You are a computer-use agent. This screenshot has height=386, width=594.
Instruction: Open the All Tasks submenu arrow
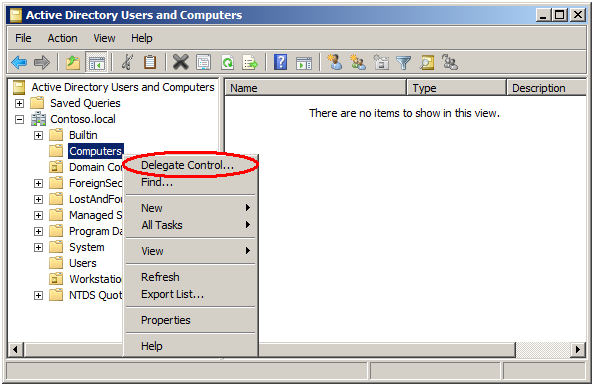pos(247,225)
